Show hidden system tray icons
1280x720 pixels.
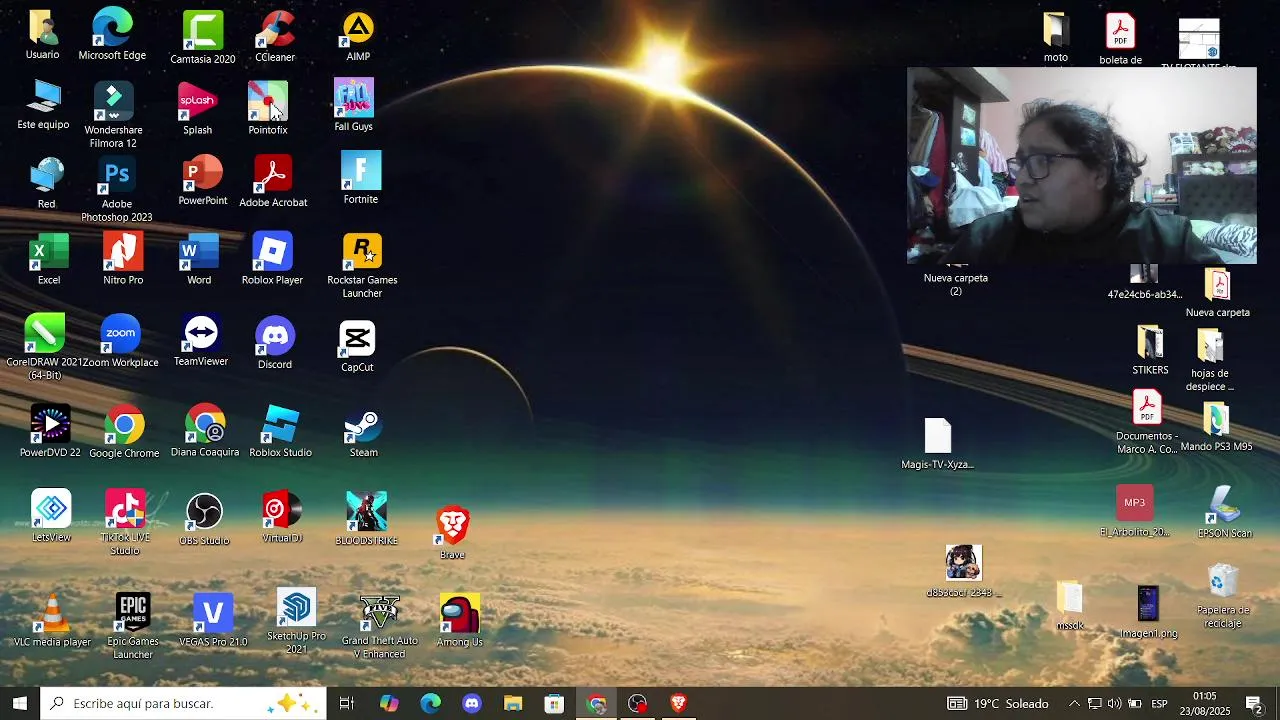[1073, 703]
